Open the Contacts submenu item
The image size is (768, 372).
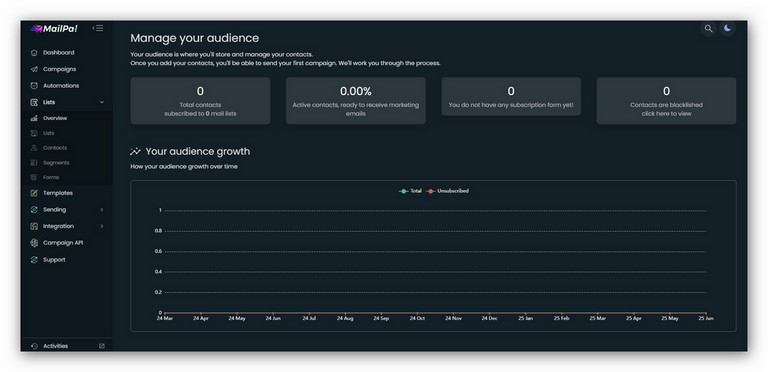pyautogui.click(x=55, y=148)
